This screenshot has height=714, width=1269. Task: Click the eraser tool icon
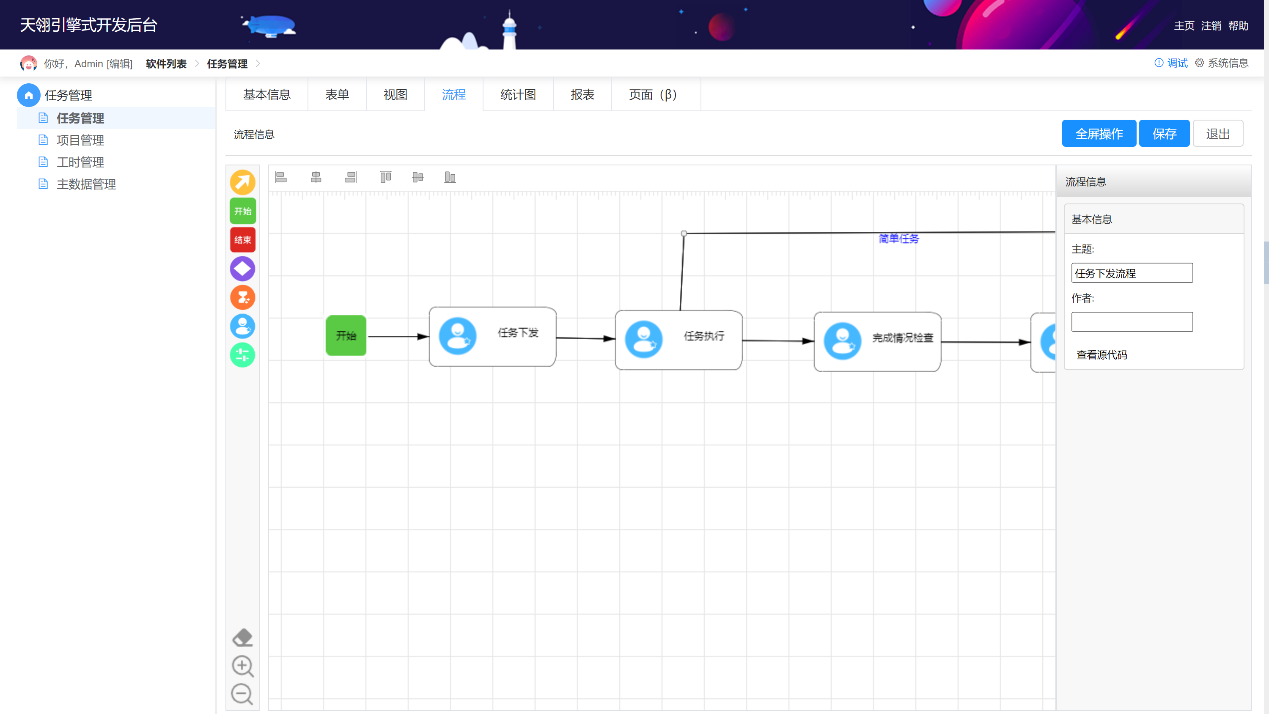pos(242,638)
